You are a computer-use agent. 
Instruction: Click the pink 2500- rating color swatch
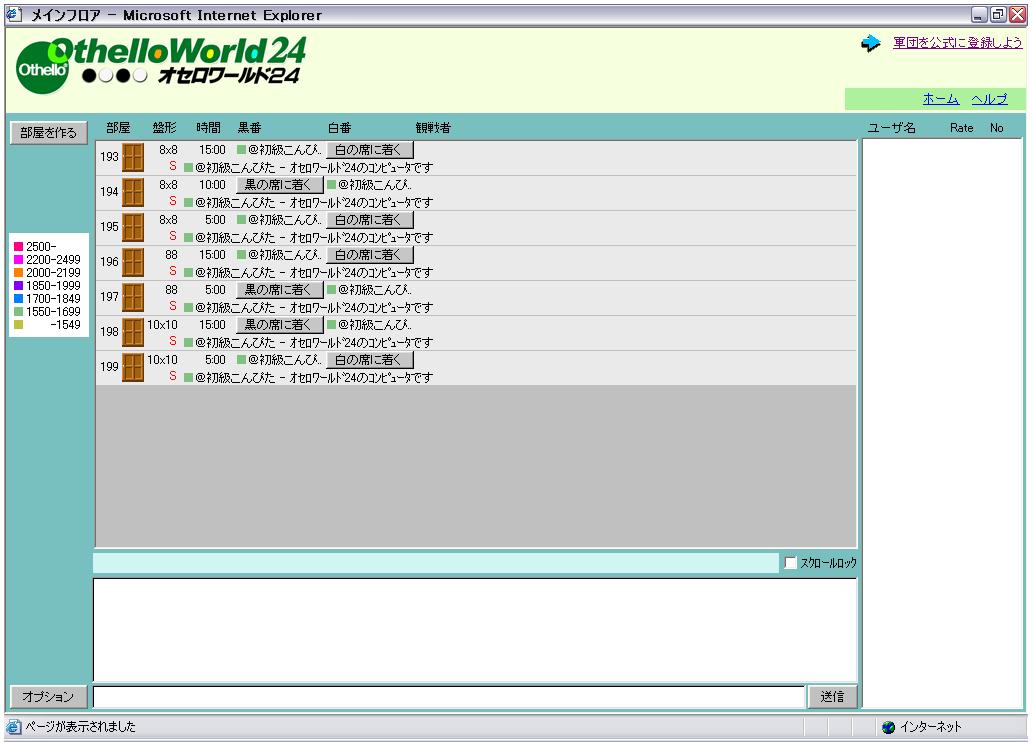pos(18,246)
